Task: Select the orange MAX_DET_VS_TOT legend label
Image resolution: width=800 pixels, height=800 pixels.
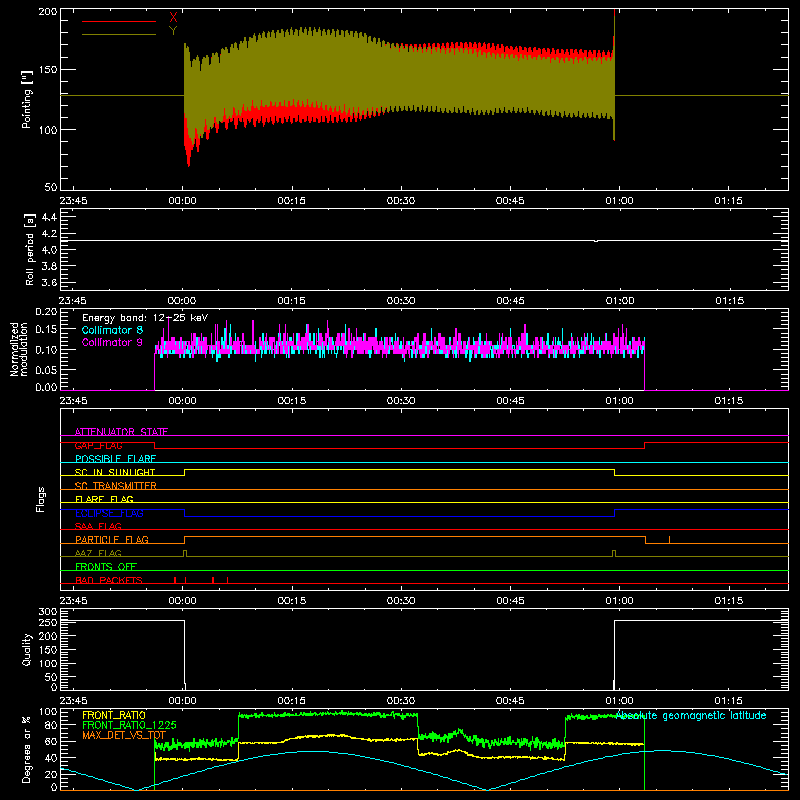Action: pos(124,735)
